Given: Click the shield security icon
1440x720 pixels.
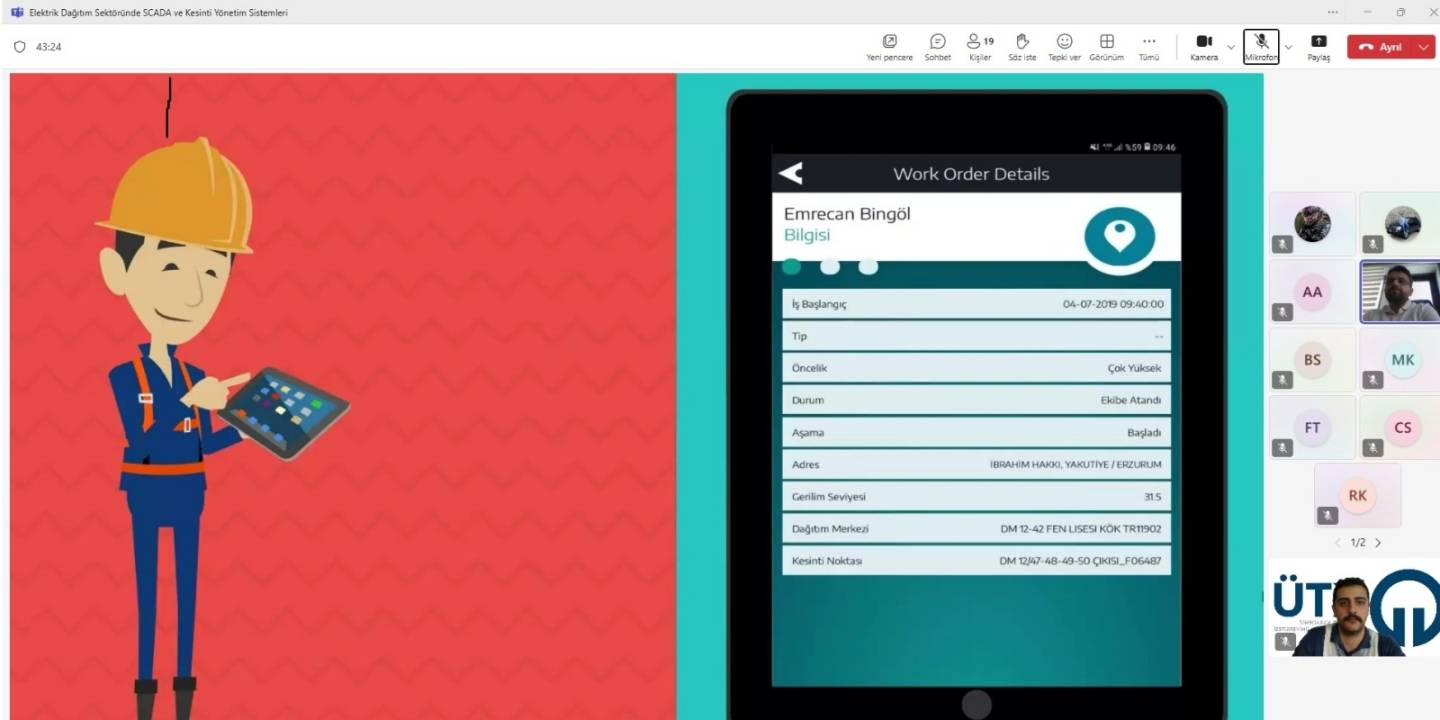Looking at the screenshot, I should 19,47.
